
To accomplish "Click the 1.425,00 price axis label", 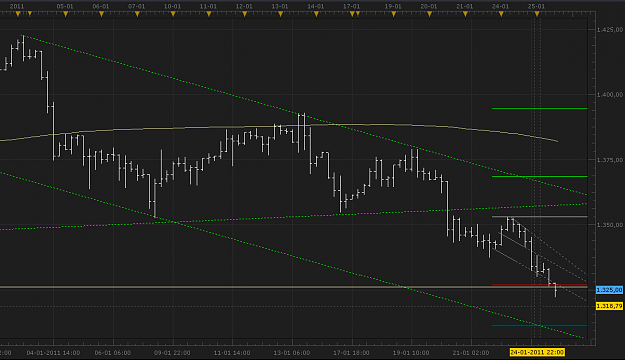I will coord(610,30).
